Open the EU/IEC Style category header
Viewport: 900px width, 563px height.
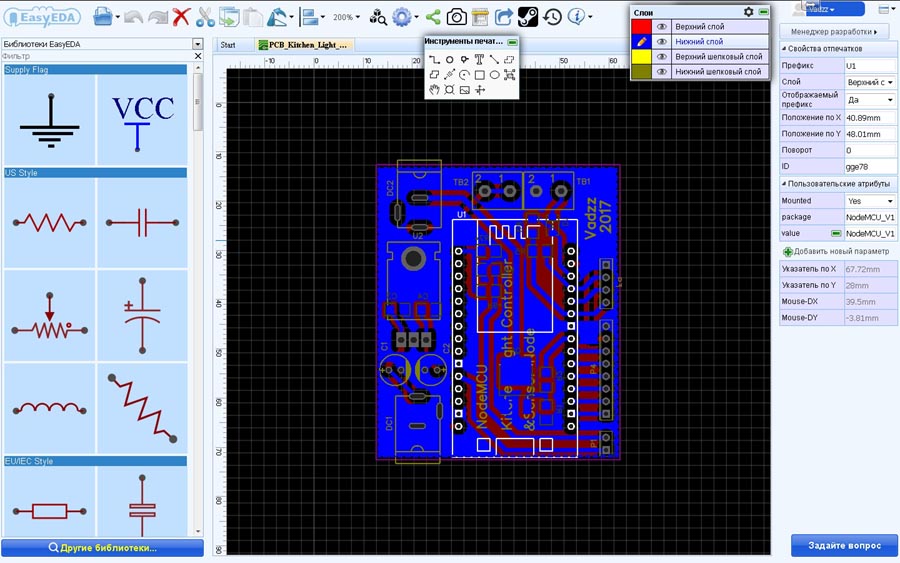click(x=95, y=461)
